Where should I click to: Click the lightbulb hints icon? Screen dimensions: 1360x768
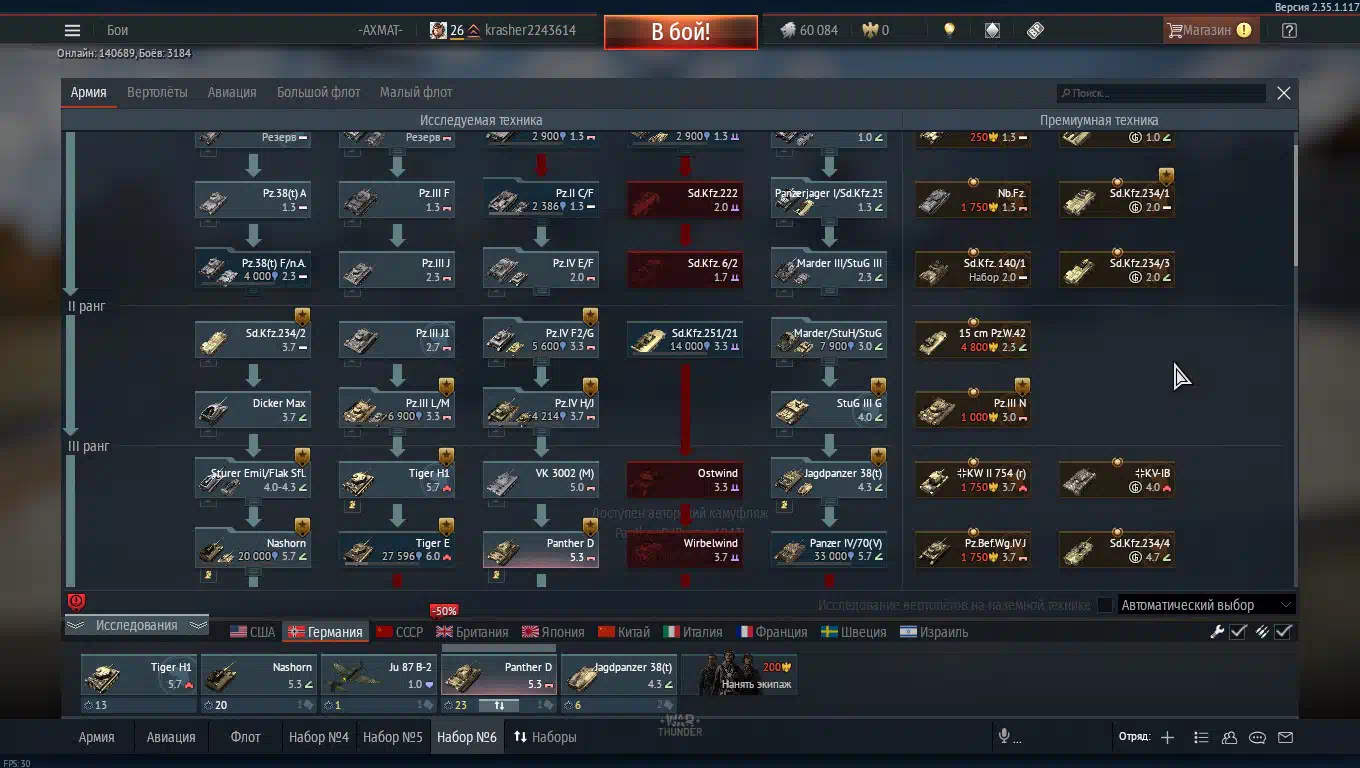click(x=949, y=30)
